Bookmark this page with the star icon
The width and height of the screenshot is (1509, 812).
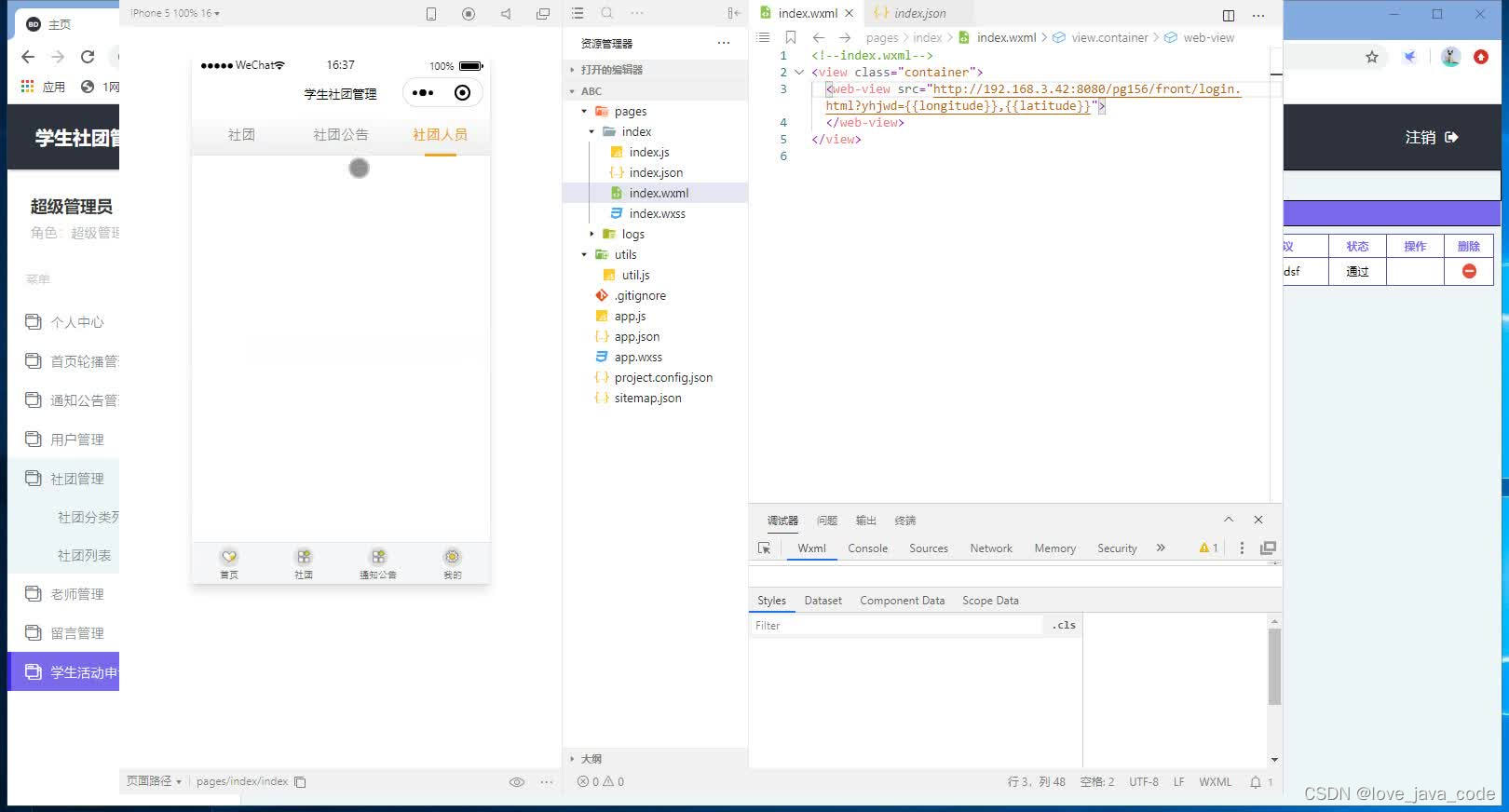(x=1372, y=57)
